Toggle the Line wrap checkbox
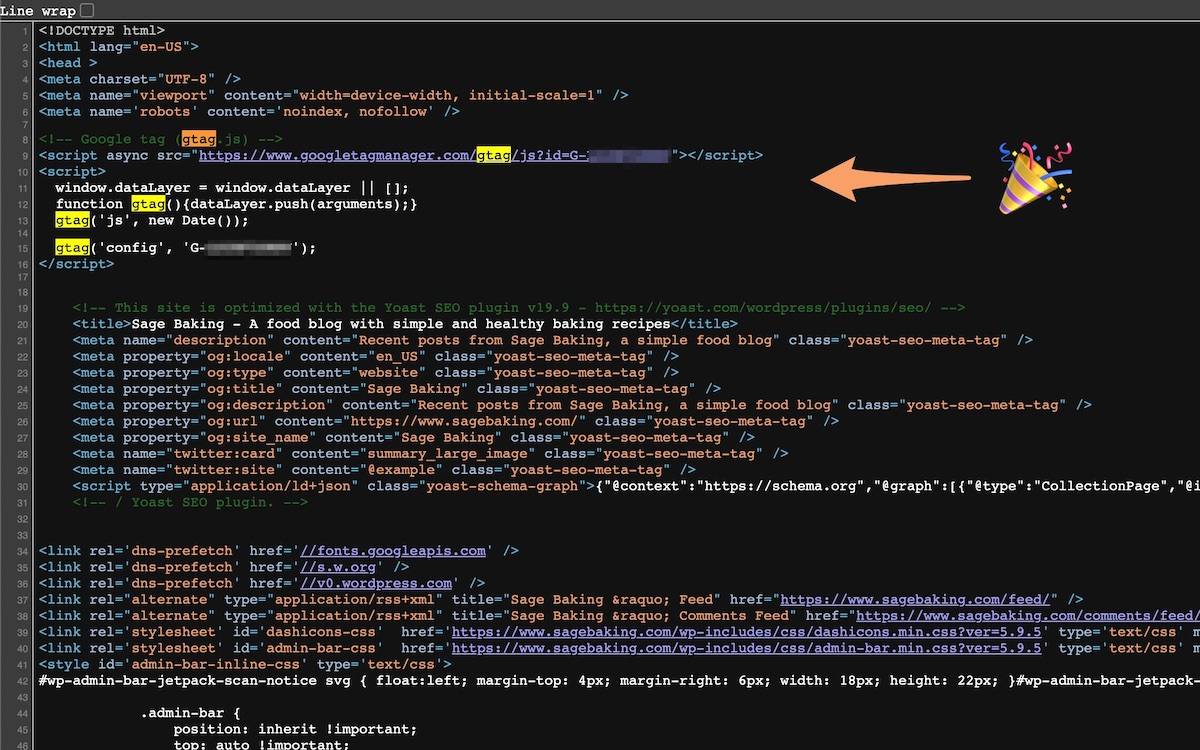The height and width of the screenshot is (750, 1200). click(x=85, y=11)
